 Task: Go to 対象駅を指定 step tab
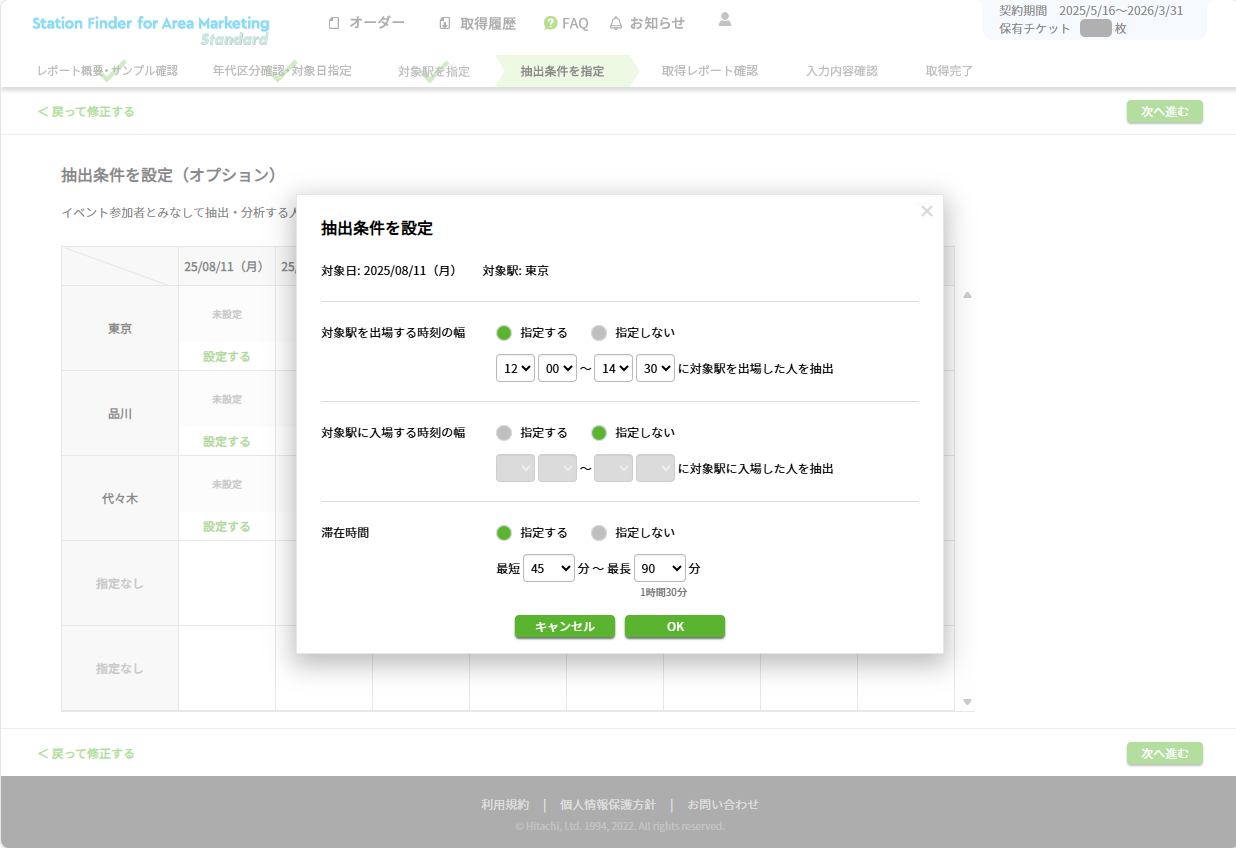[x=433, y=71]
